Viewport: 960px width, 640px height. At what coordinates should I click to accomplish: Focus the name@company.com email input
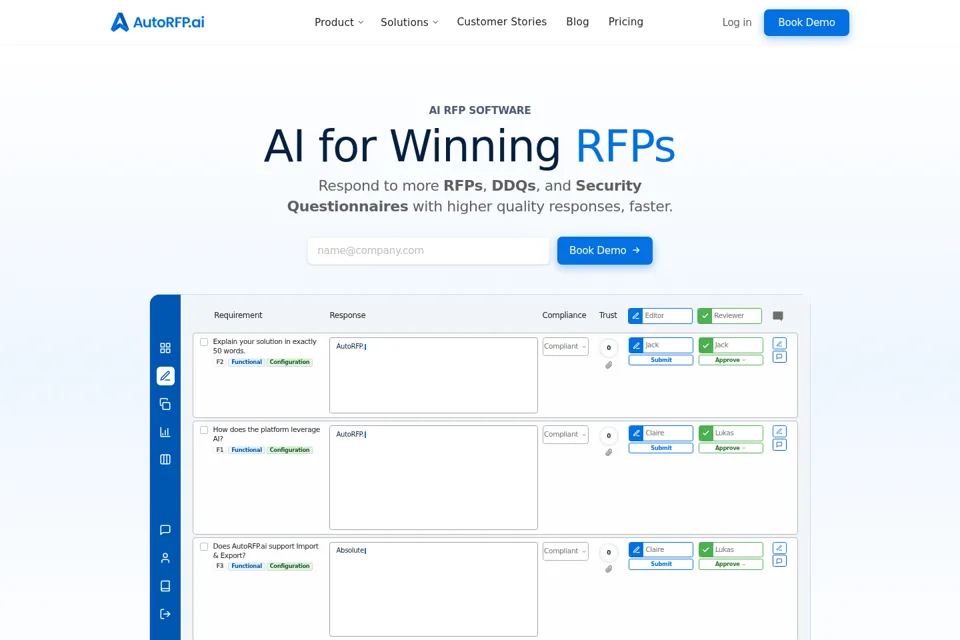point(428,250)
